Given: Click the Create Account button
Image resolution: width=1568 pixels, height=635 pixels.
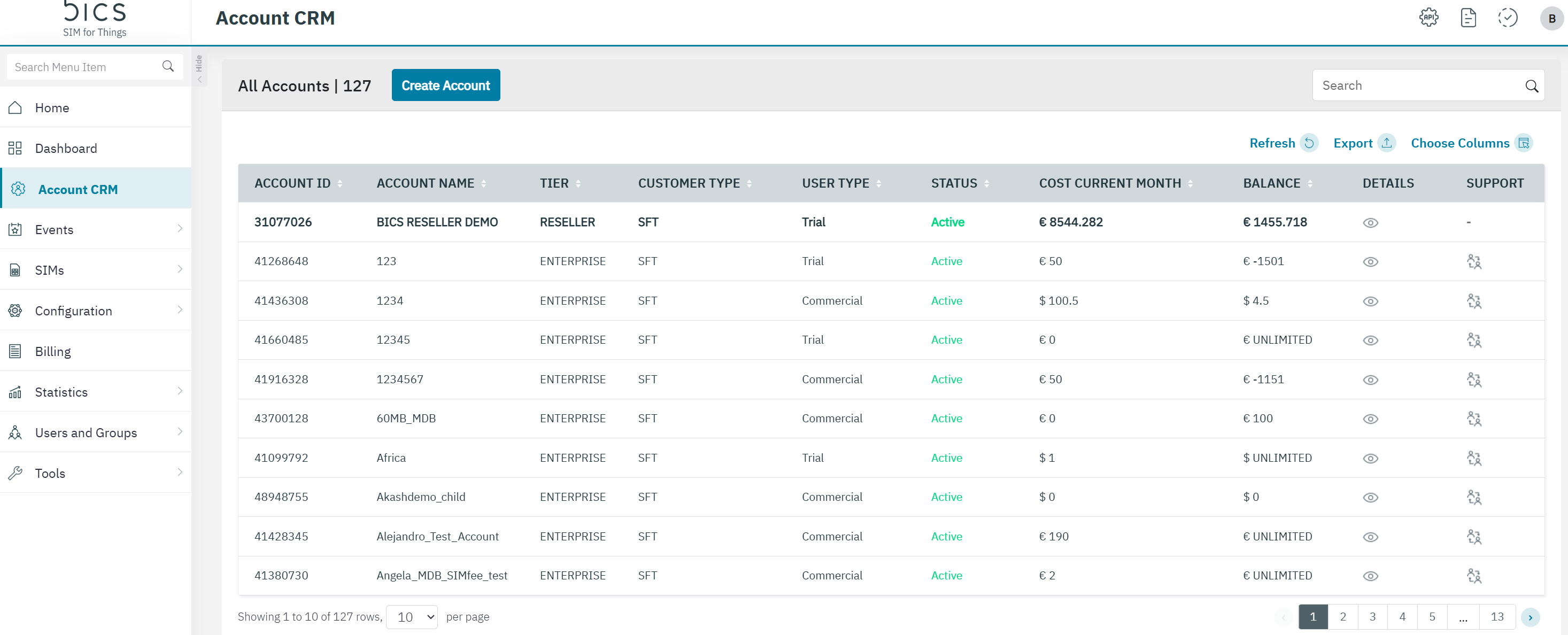Looking at the screenshot, I should click(x=445, y=85).
